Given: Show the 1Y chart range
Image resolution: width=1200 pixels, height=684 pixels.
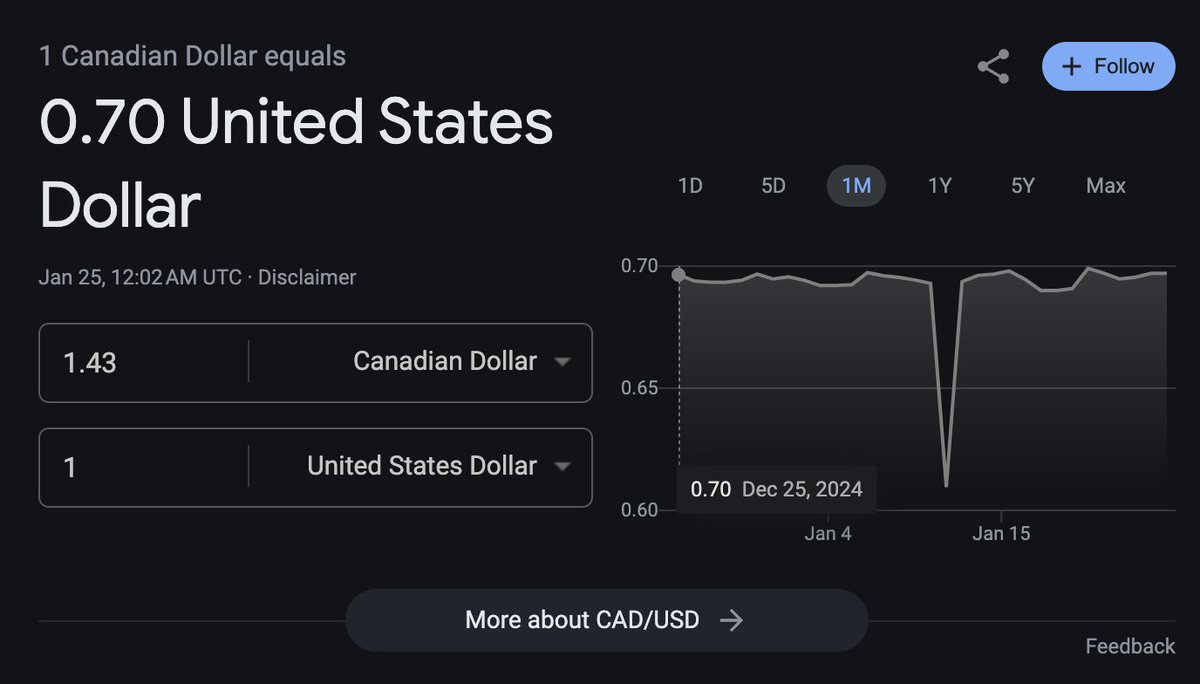Looking at the screenshot, I should click(939, 186).
